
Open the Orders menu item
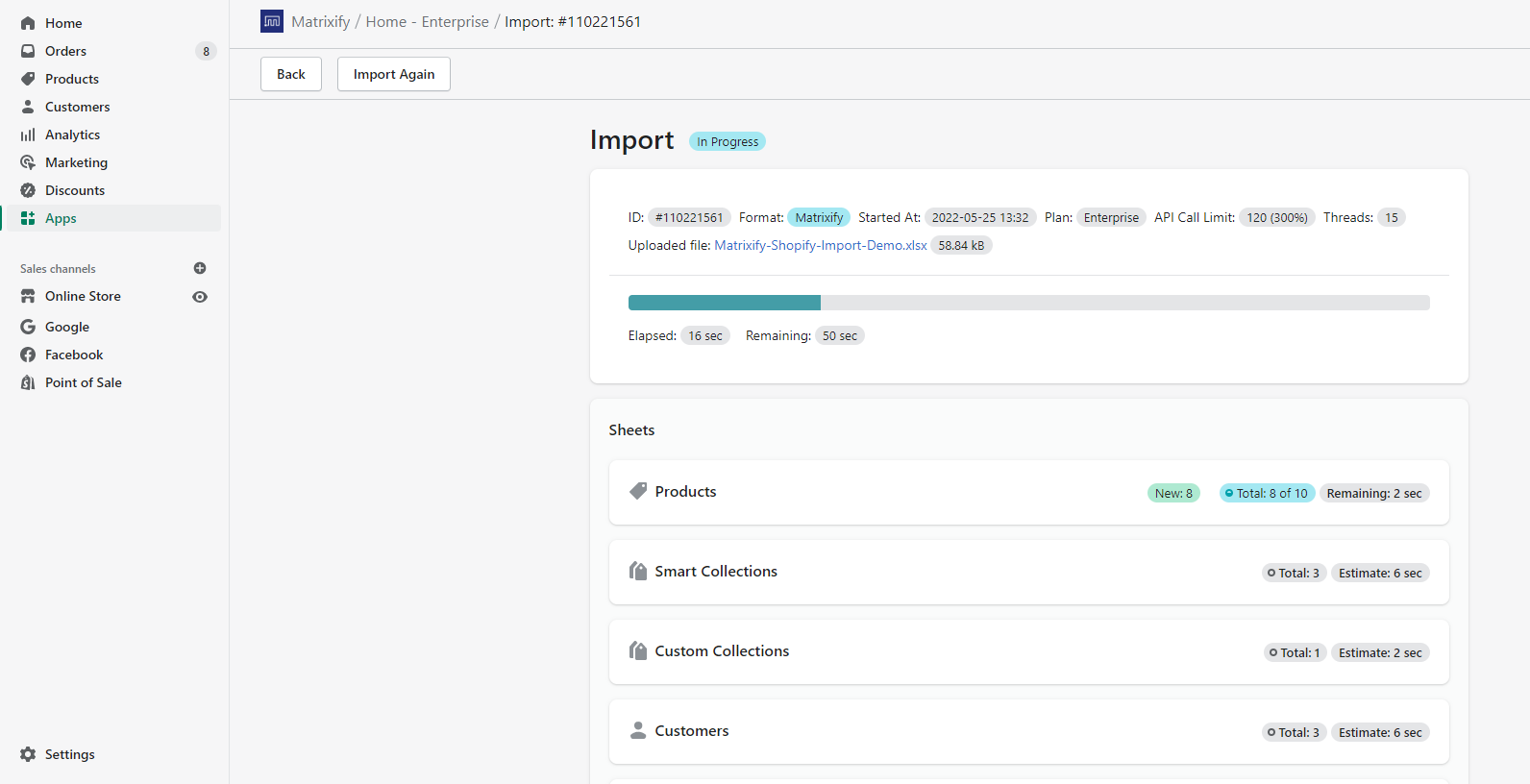click(65, 51)
